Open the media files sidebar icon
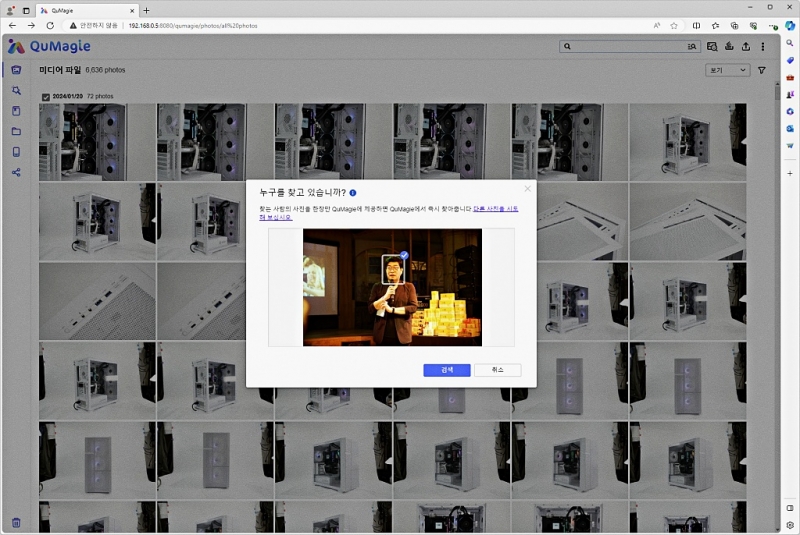This screenshot has width=800, height=535. 16,70
